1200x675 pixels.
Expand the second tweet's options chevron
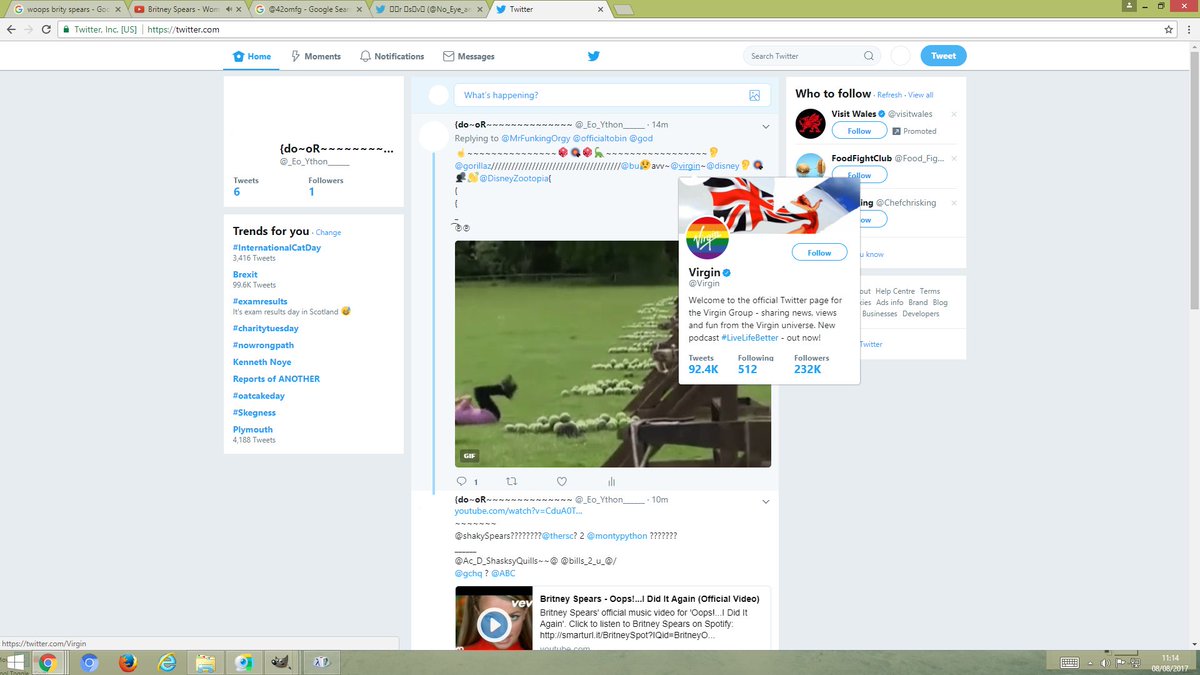(x=765, y=501)
